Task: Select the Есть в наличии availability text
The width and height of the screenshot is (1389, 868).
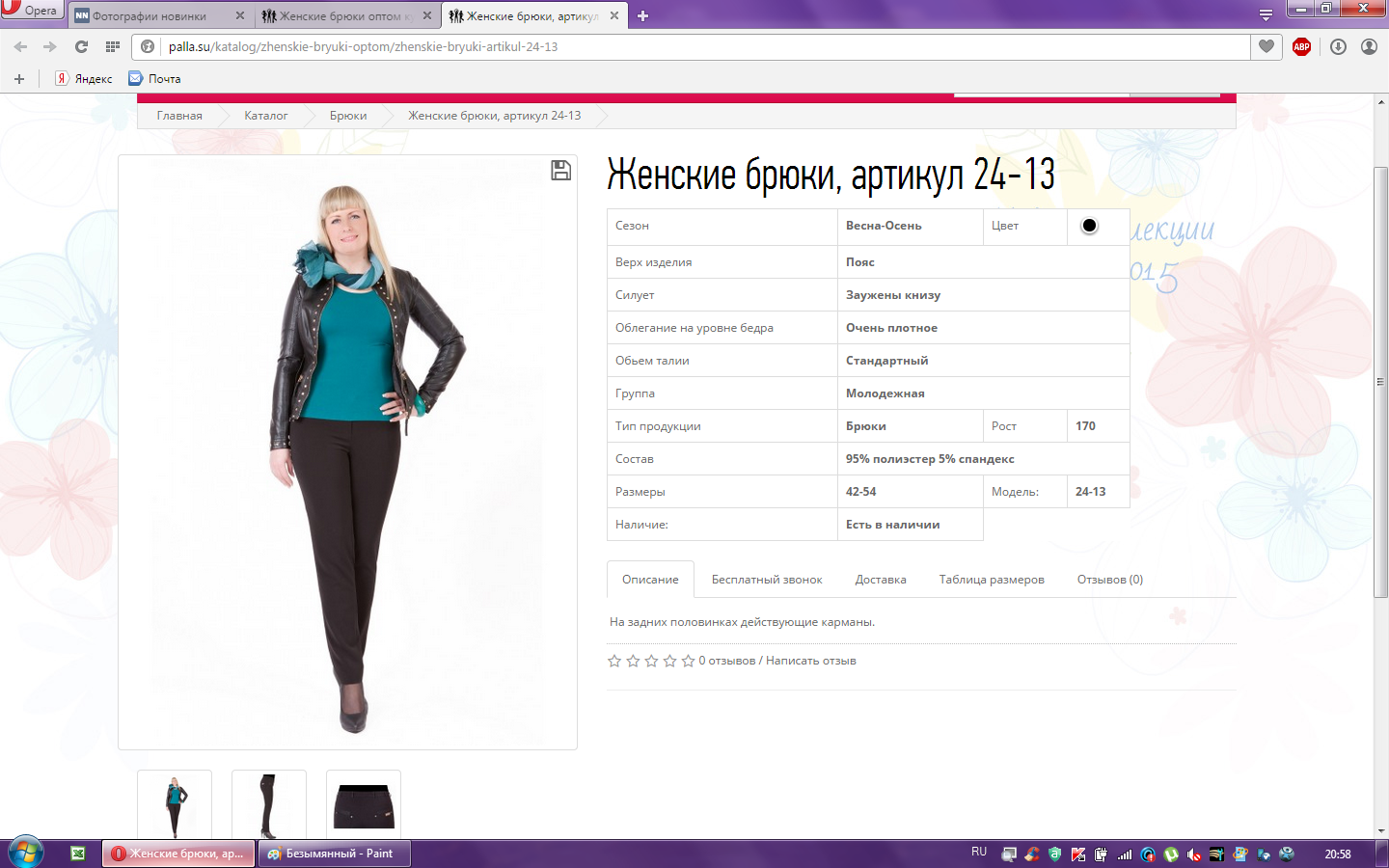Action: (893, 525)
